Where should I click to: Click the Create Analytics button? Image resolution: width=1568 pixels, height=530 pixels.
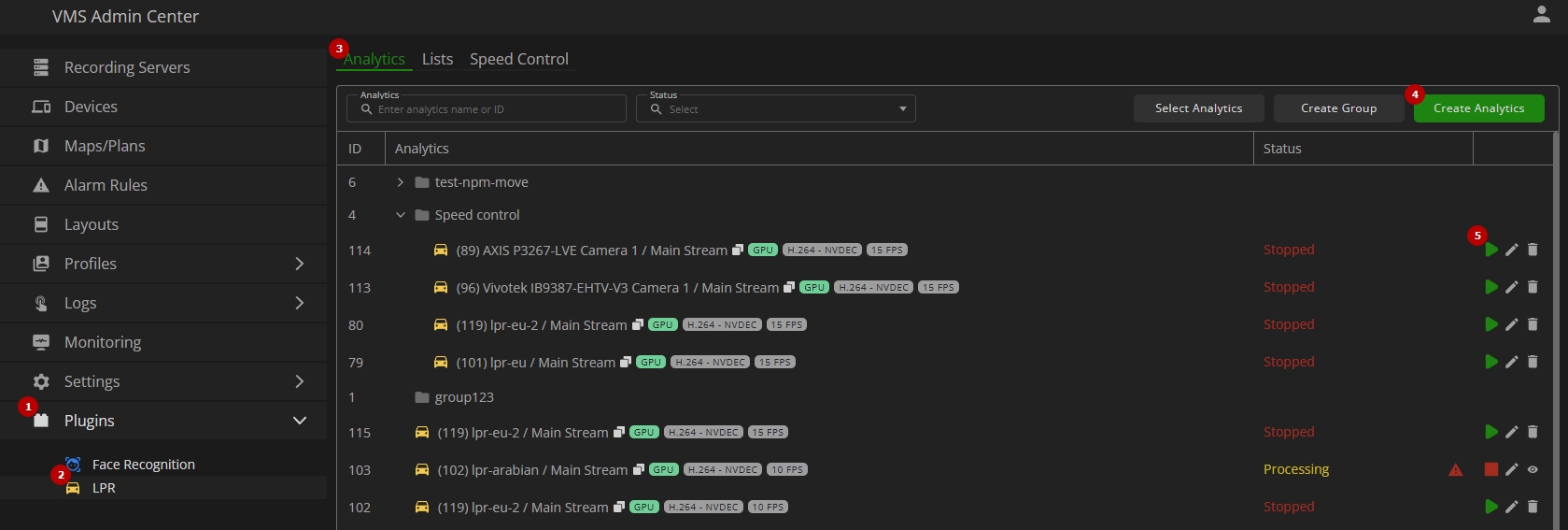pos(1479,108)
